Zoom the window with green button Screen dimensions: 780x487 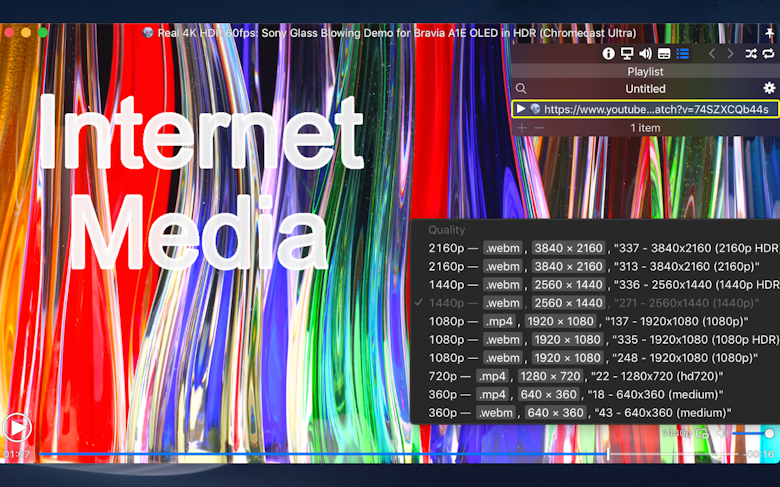(x=43, y=33)
